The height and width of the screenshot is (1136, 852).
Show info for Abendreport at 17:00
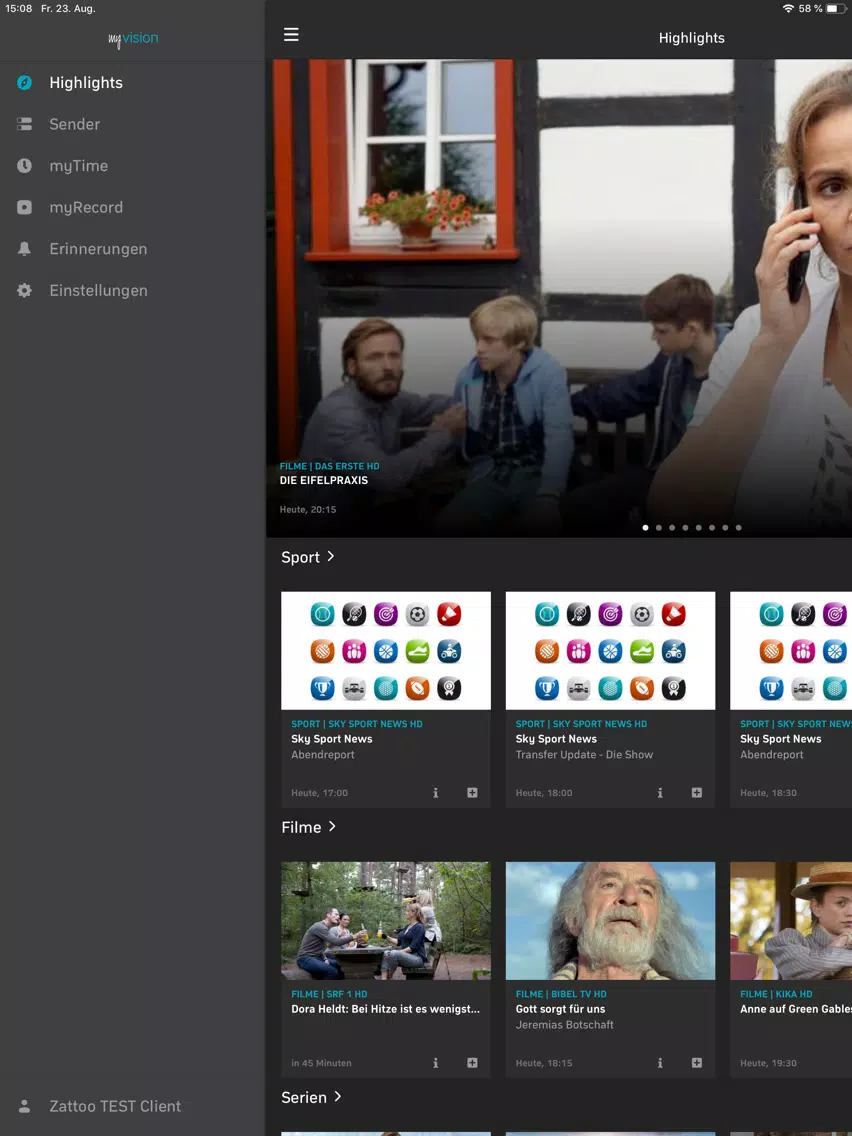(x=435, y=793)
